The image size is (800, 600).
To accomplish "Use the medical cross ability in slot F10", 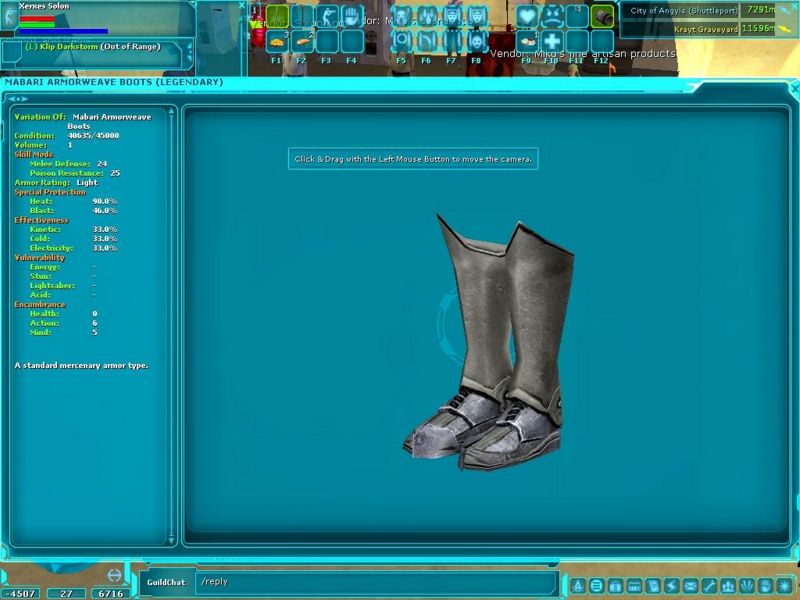I will (552, 41).
